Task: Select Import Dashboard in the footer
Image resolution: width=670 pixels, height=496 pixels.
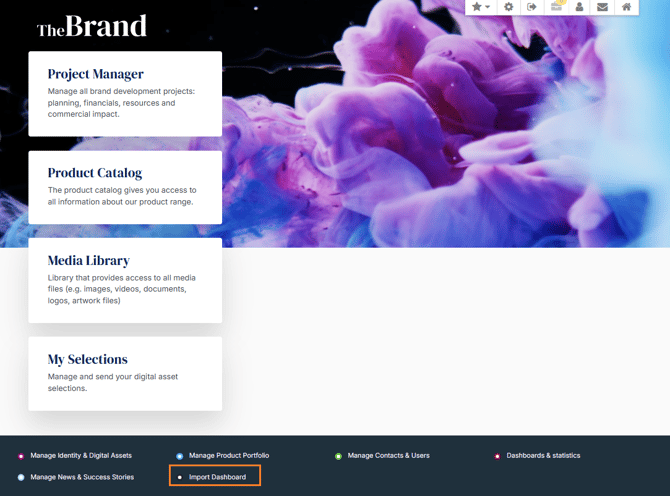Action: pos(217,477)
